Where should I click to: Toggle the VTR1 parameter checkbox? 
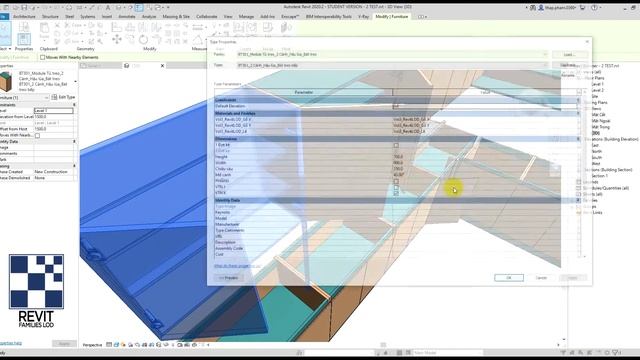click(396, 187)
